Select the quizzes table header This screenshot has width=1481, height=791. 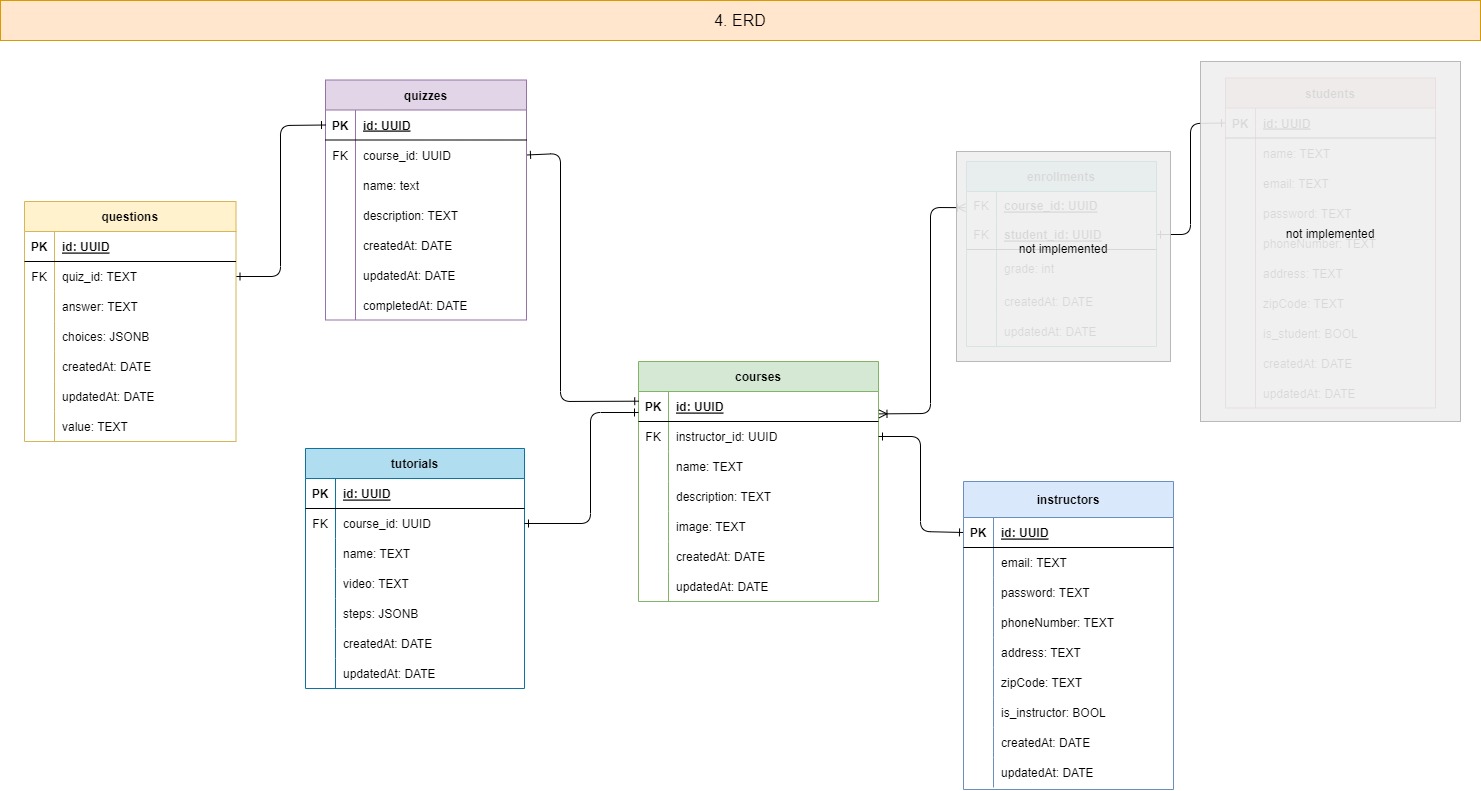point(425,95)
